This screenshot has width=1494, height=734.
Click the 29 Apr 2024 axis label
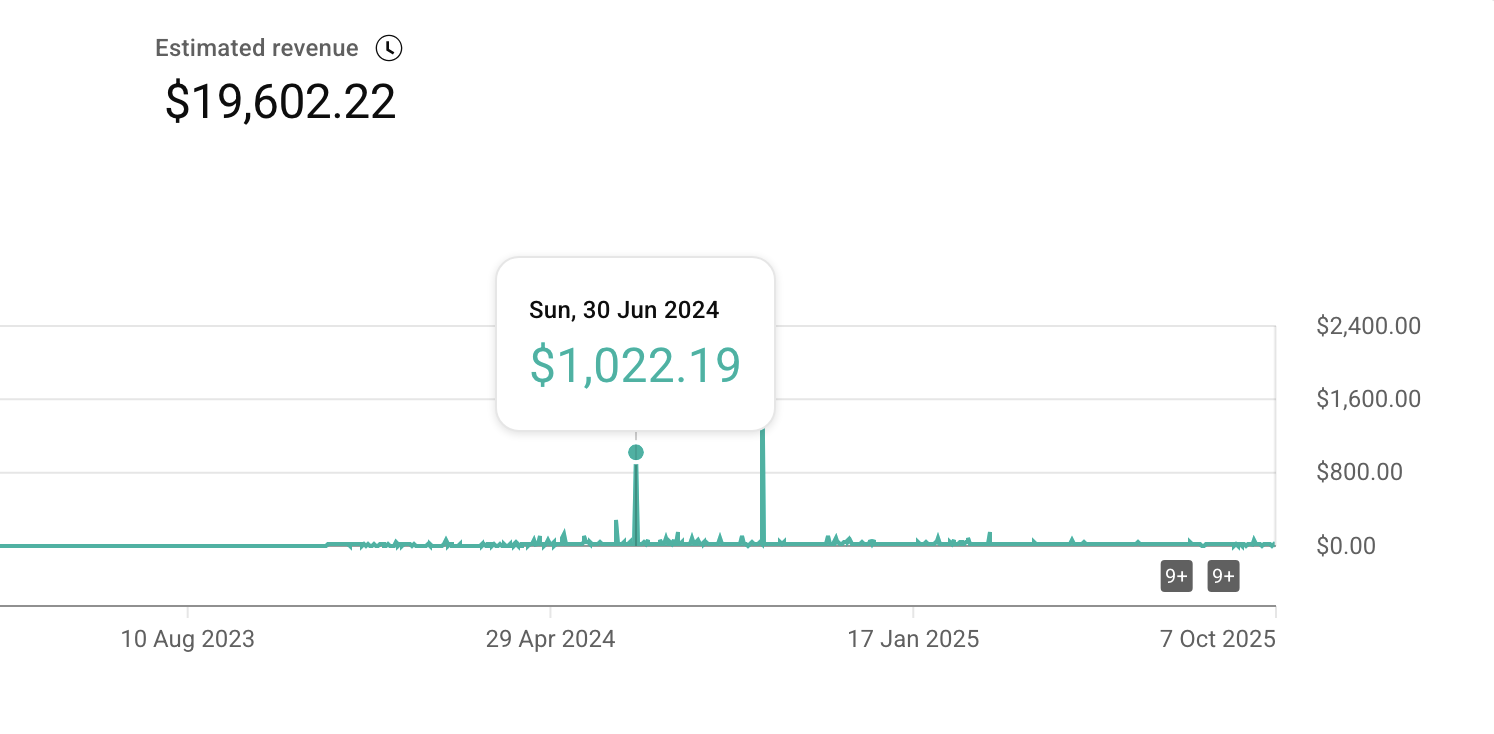coord(550,639)
